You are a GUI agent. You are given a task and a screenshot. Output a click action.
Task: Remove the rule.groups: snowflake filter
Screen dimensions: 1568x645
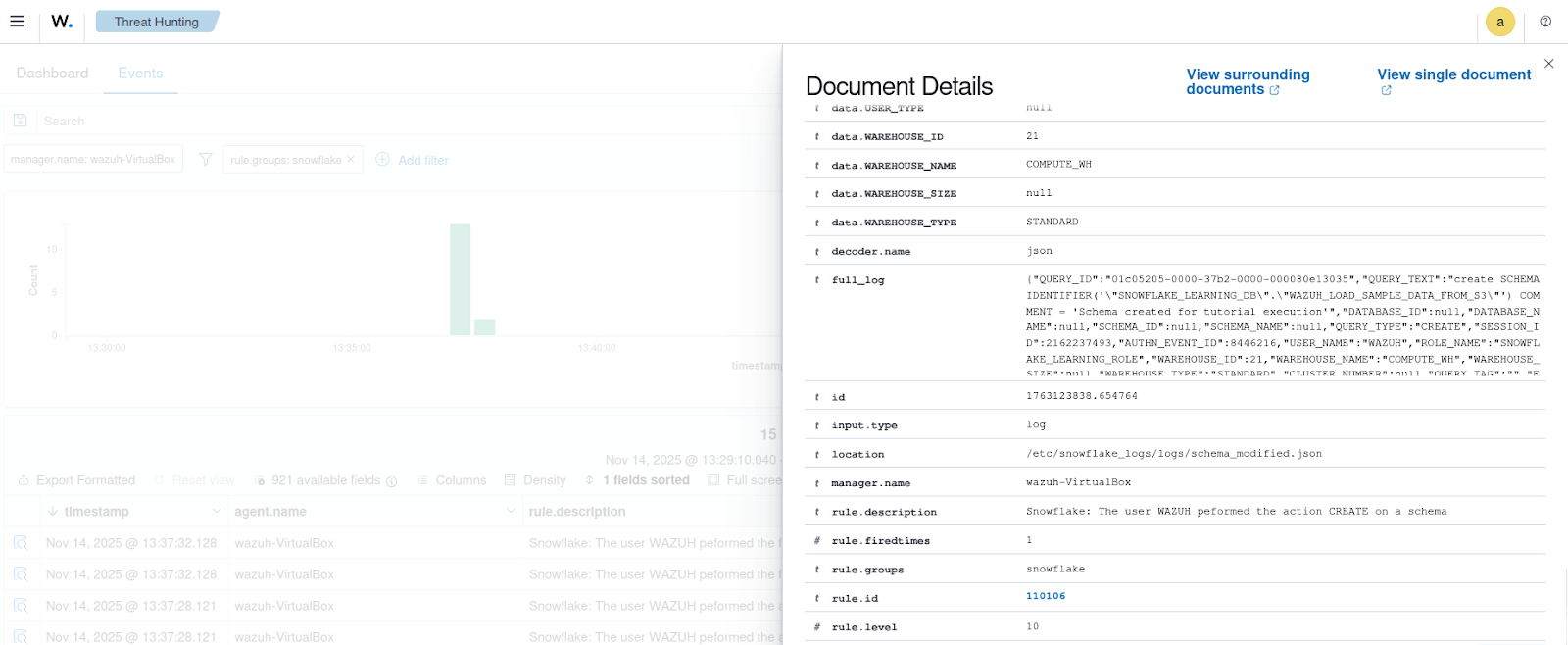(x=351, y=159)
